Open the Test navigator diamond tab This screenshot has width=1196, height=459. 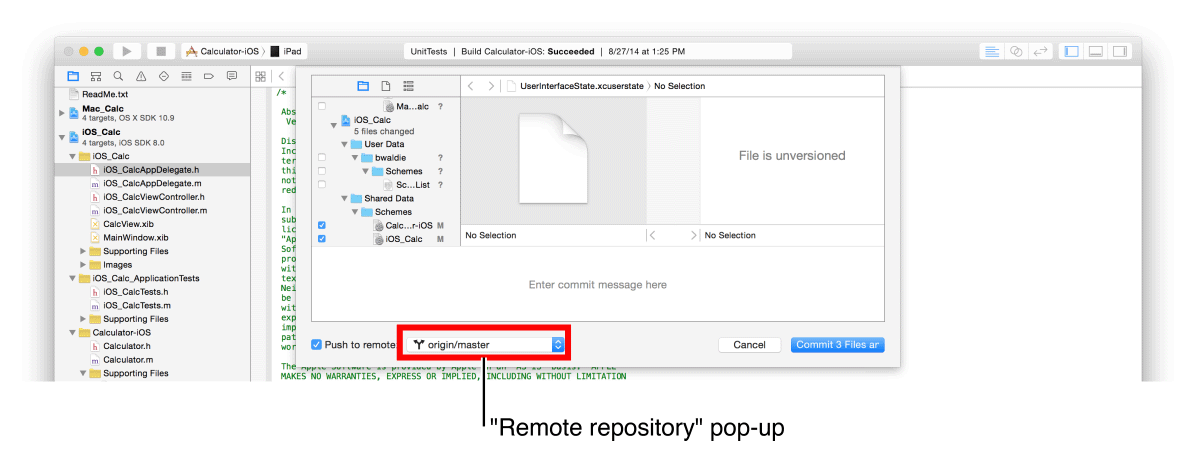tap(163, 76)
